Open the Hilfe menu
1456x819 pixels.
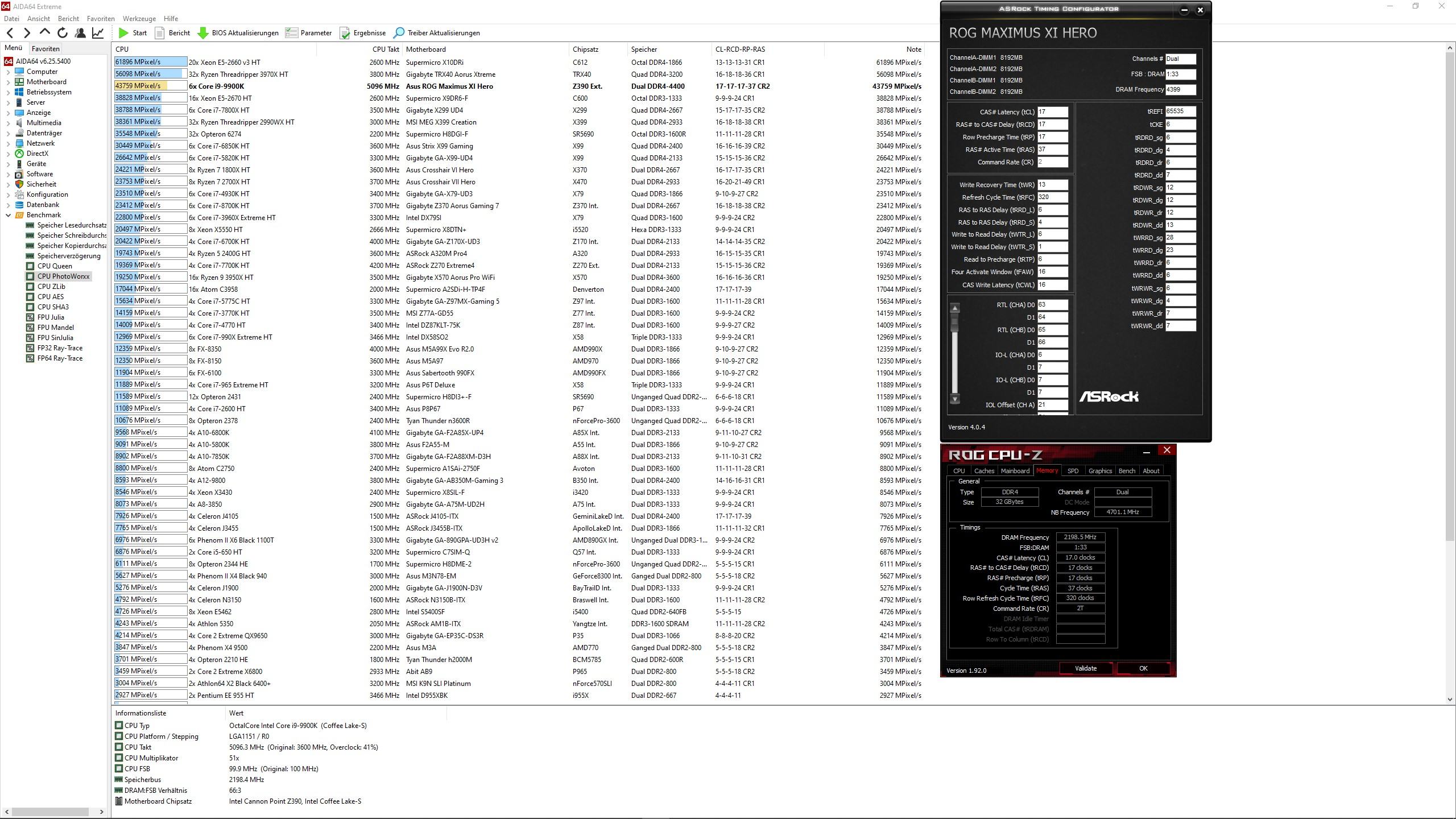pyautogui.click(x=171, y=19)
